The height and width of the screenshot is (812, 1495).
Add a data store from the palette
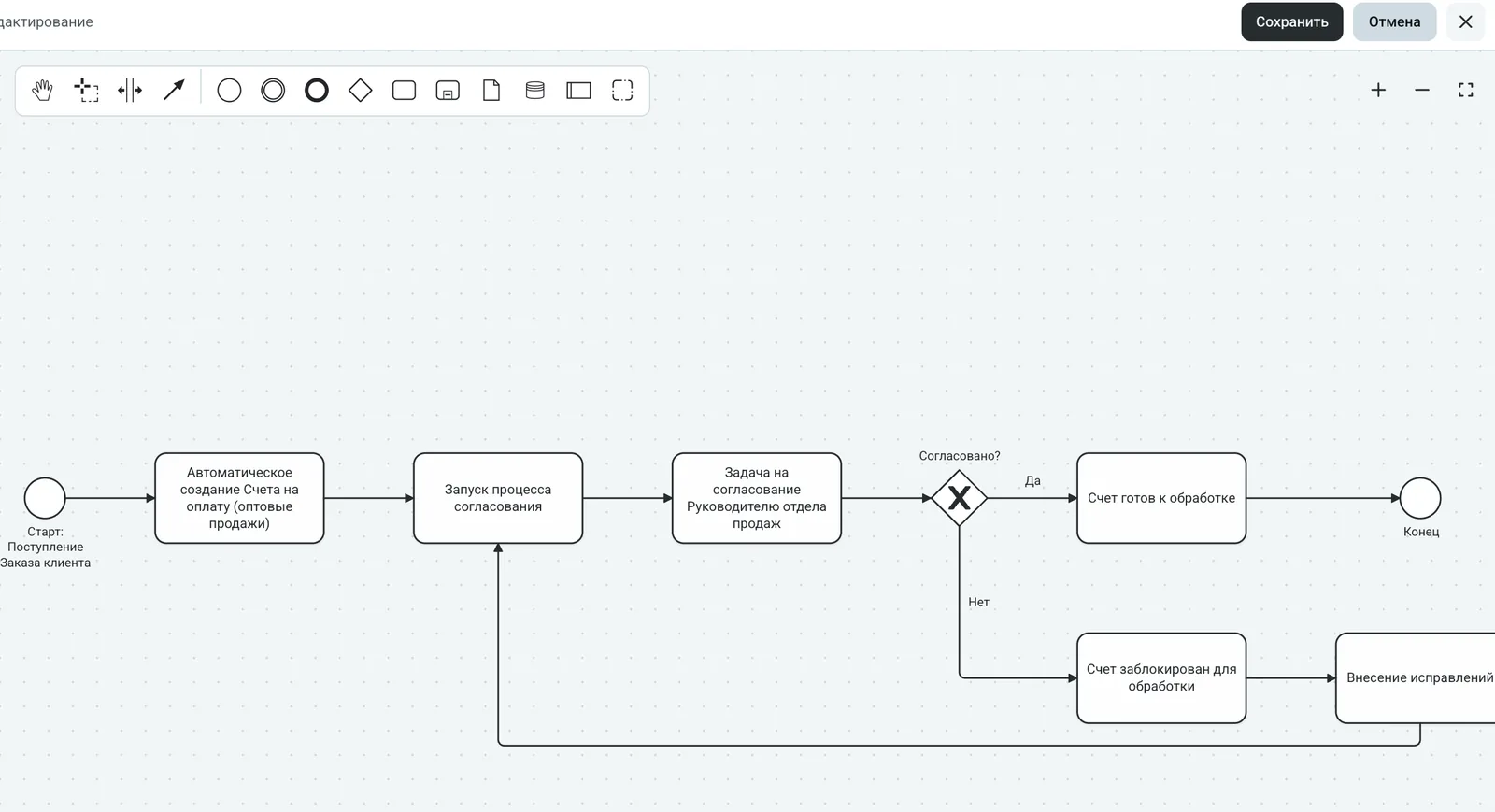535,91
